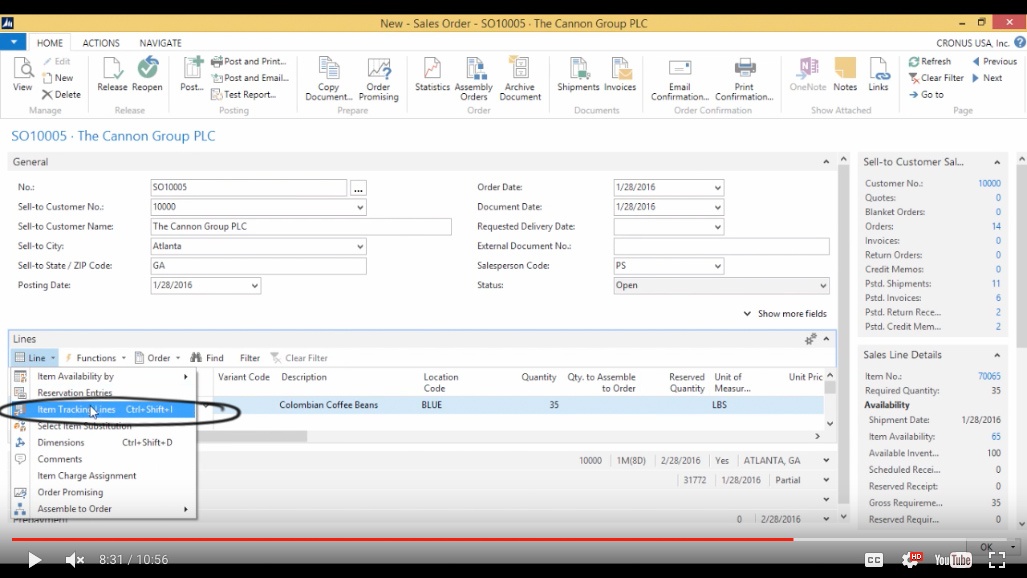Open Statistics
This screenshot has height=578, width=1027.
[x=432, y=74]
